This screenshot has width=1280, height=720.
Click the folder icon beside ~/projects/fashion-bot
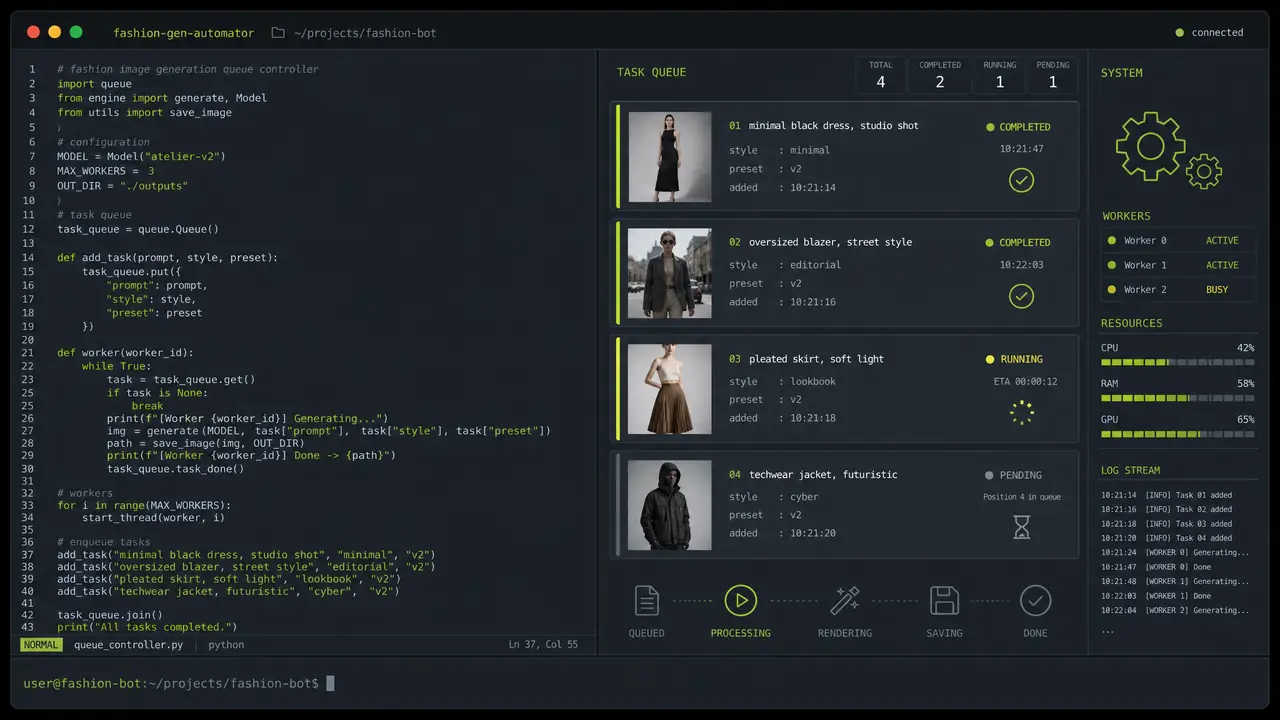pos(278,32)
